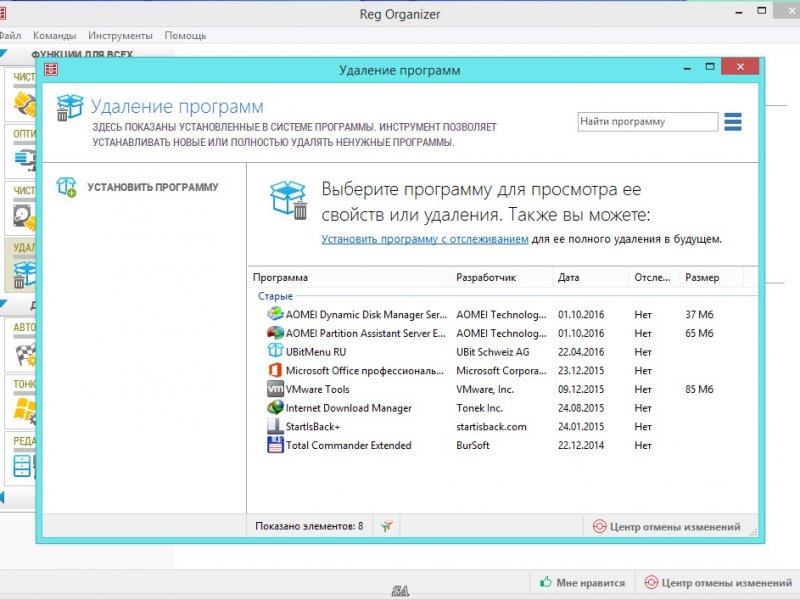This screenshot has height=600, width=800.
Task: Click Показано элементов: 8 status text
Action: pos(309,526)
